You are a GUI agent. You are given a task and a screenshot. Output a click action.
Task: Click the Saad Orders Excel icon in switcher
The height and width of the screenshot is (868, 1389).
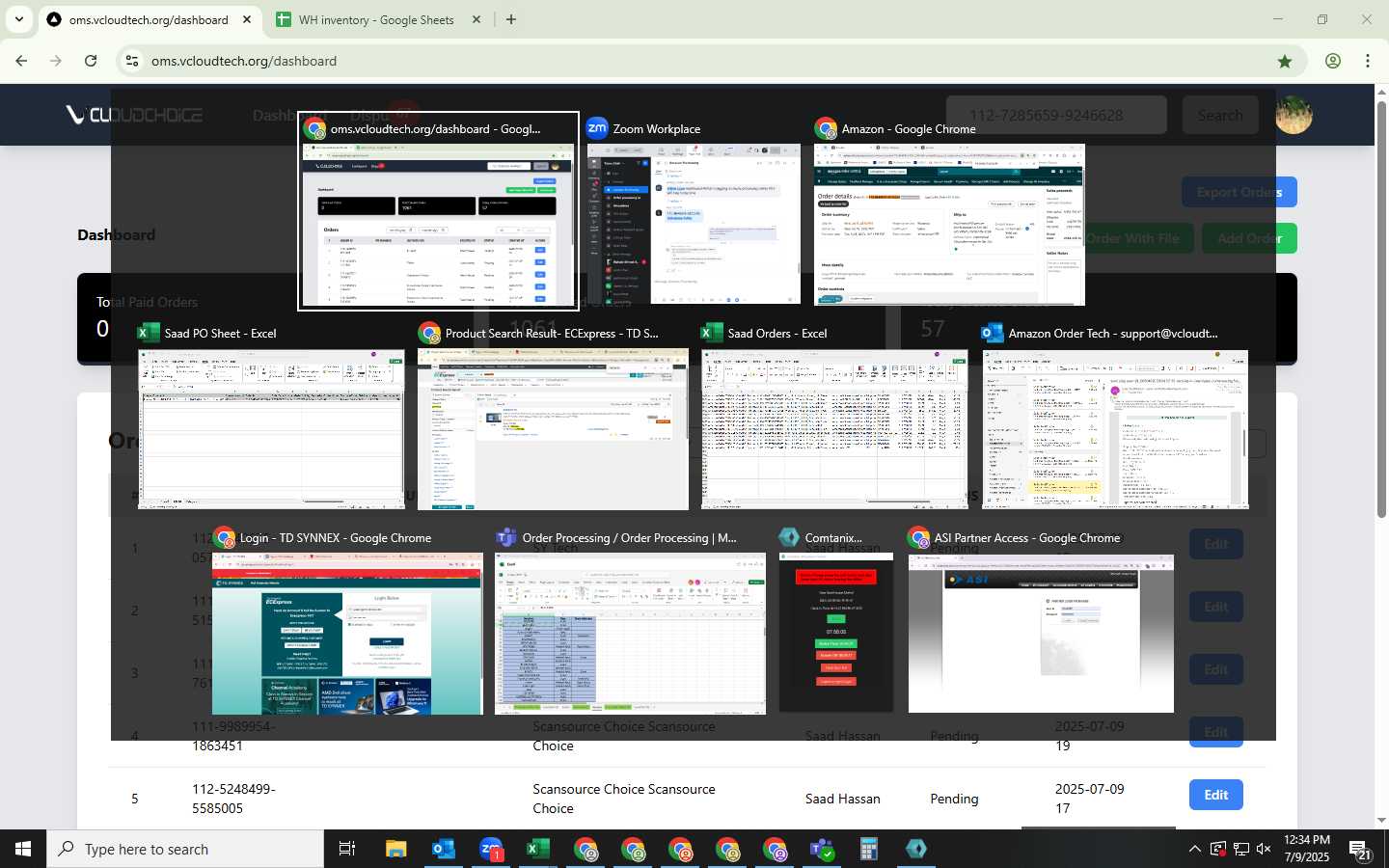coord(712,333)
